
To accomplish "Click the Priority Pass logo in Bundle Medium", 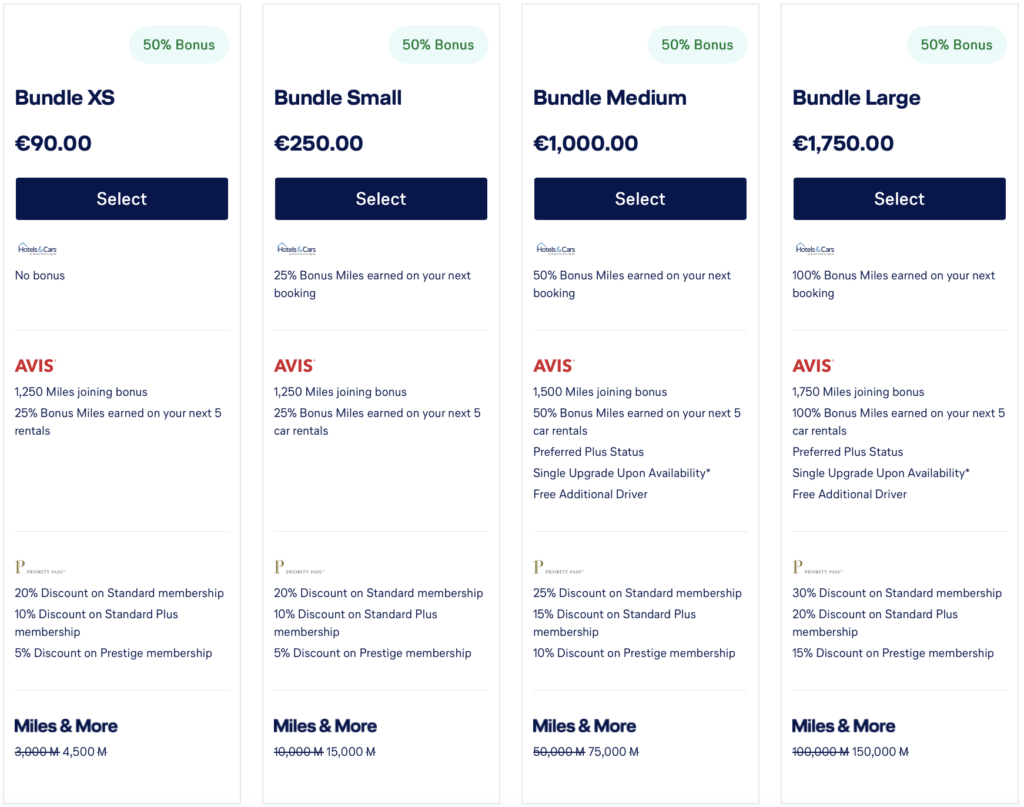I will click(558, 567).
